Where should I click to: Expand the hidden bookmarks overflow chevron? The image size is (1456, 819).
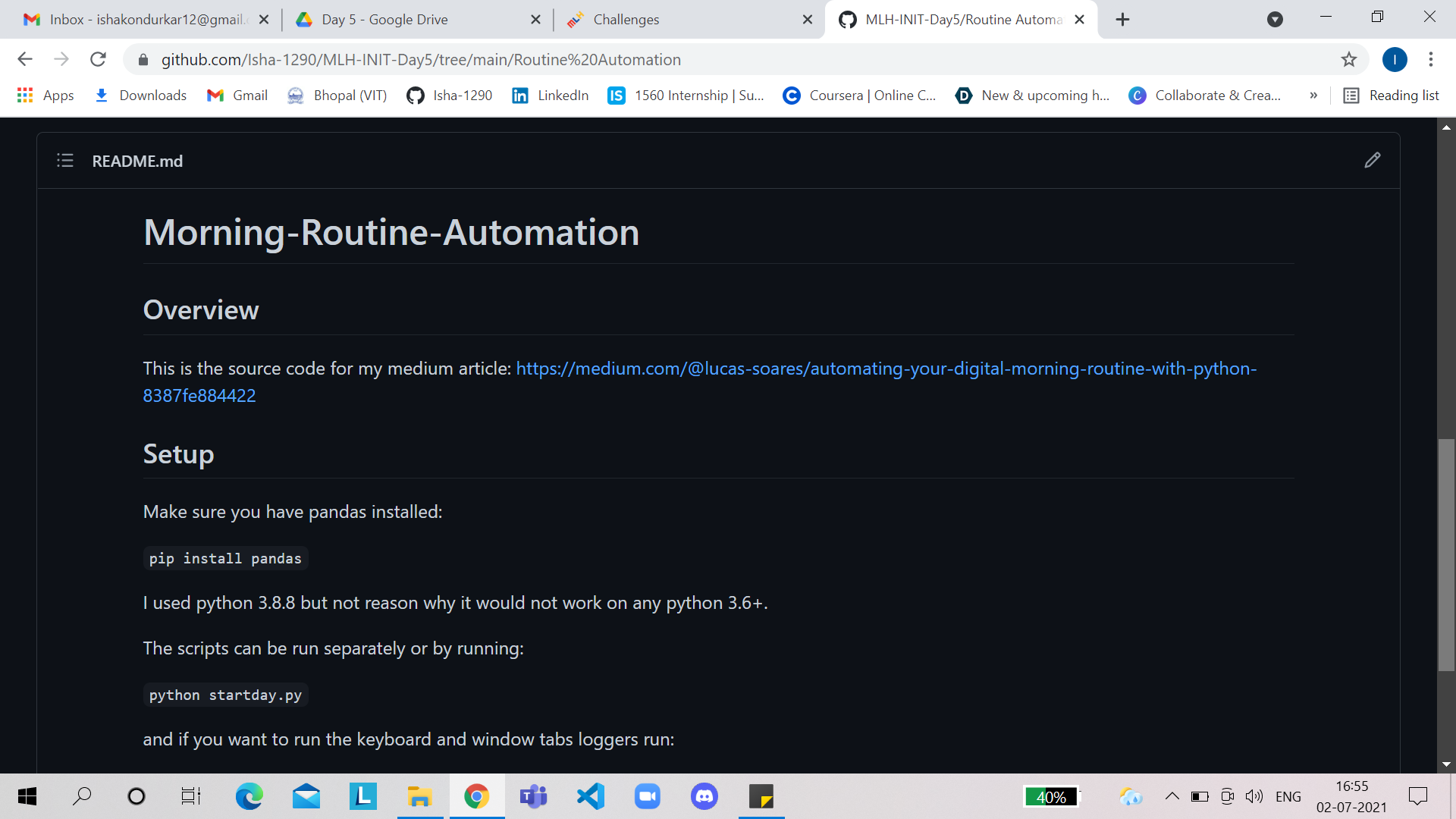click(1313, 95)
